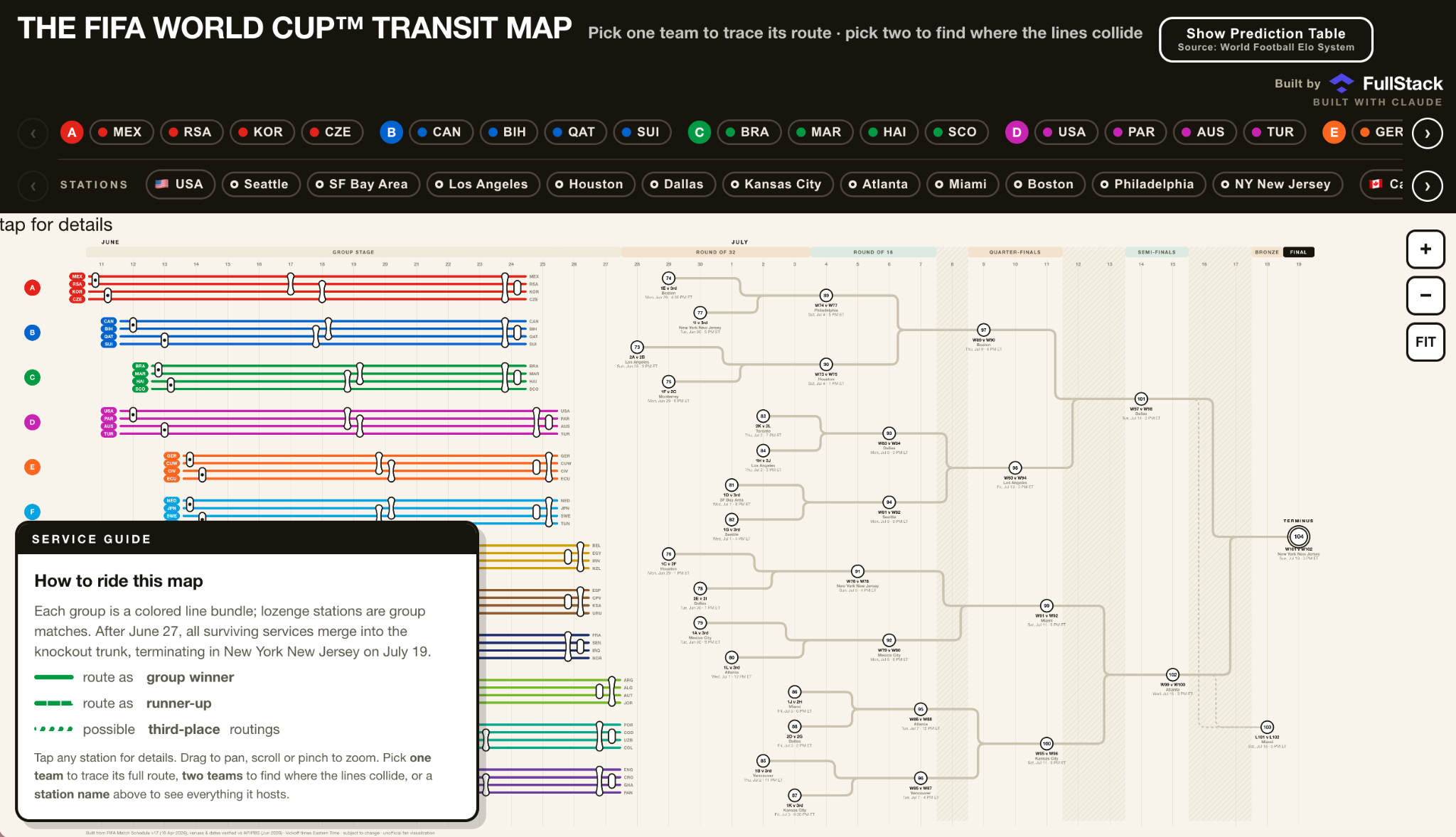The height and width of the screenshot is (837, 1456).
Task: Click the zoom out minus button
Action: 1425,296
